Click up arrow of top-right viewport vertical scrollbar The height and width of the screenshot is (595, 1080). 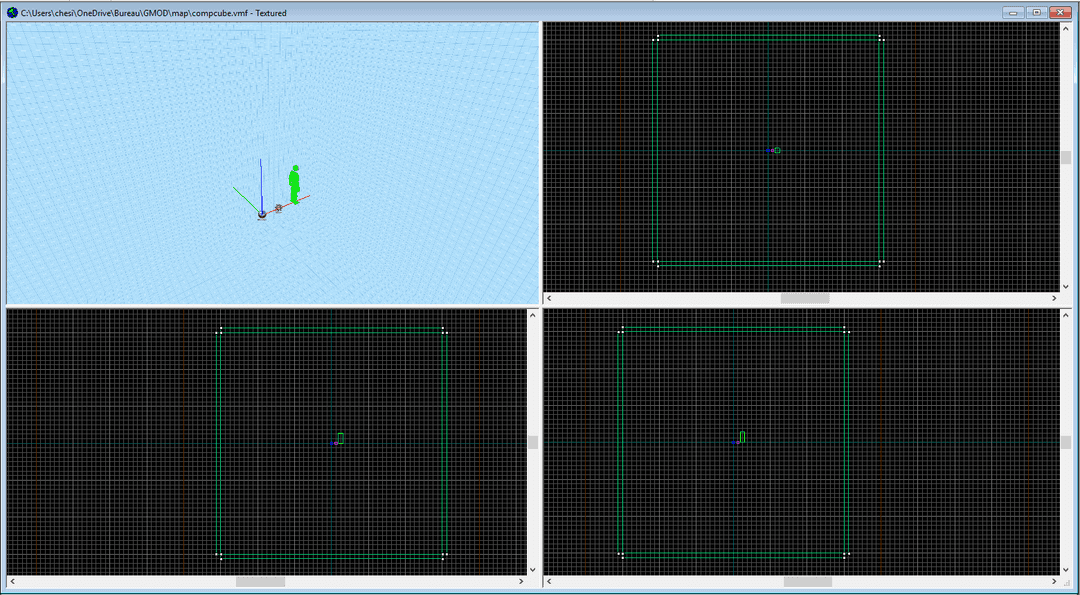[1066, 28]
